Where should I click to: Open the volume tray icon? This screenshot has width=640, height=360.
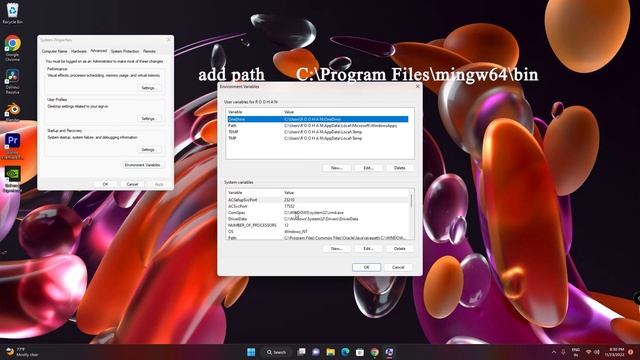pyautogui.click(x=597, y=352)
